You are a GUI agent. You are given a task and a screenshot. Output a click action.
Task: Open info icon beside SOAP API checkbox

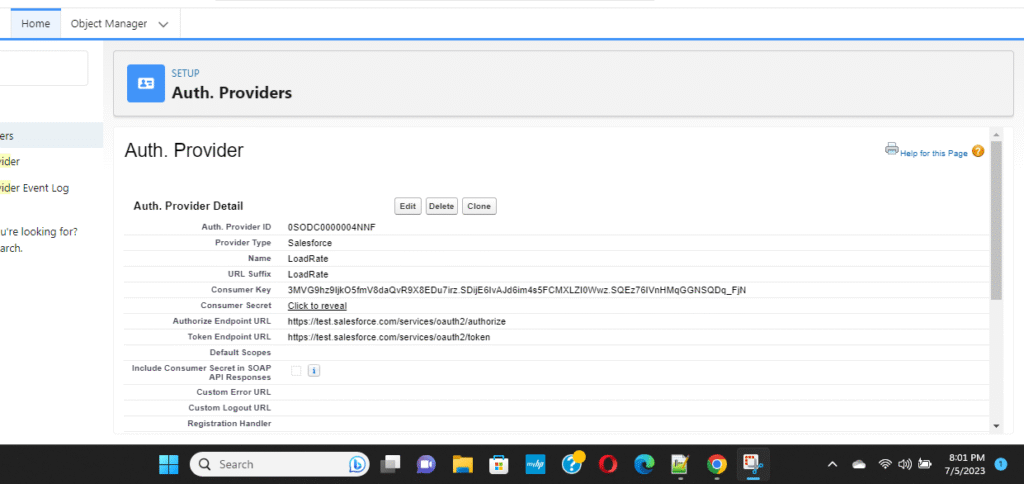pyautogui.click(x=313, y=371)
